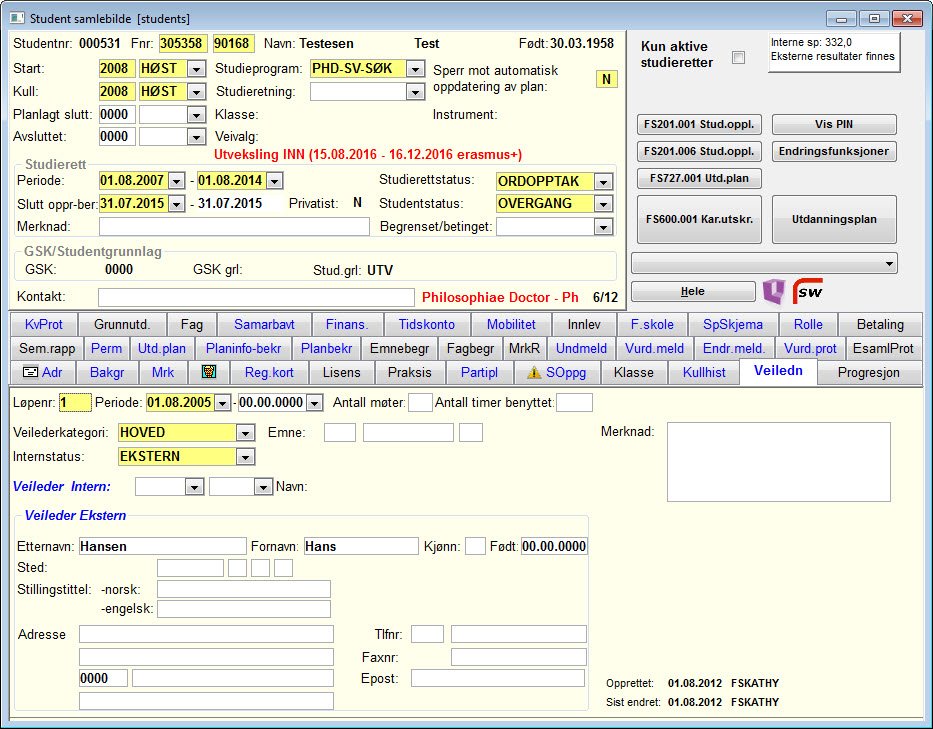The image size is (933, 729).
Task: Open the Studieprogram PHD-SV-SØK dropdown
Action: pos(415,69)
